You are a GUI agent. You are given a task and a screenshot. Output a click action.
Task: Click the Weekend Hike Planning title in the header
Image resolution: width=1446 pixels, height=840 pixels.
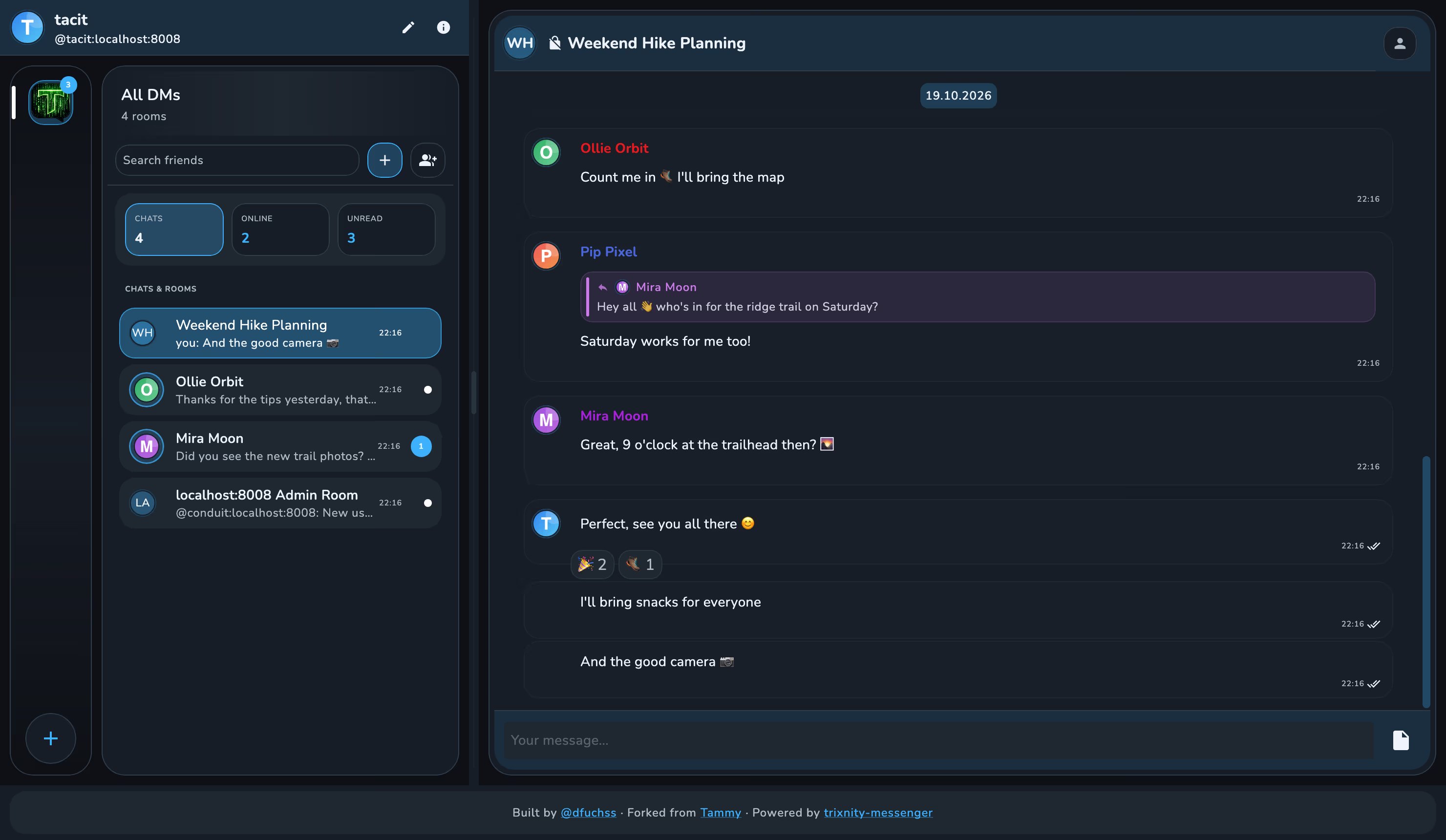point(657,43)
